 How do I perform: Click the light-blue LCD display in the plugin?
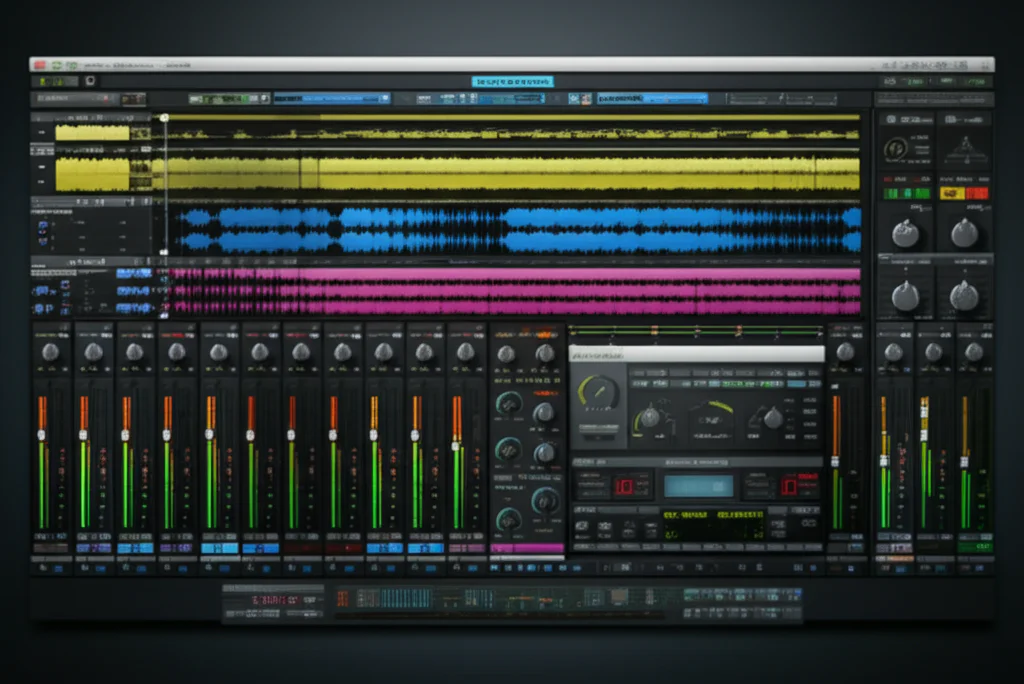click(x=698, y=486)
